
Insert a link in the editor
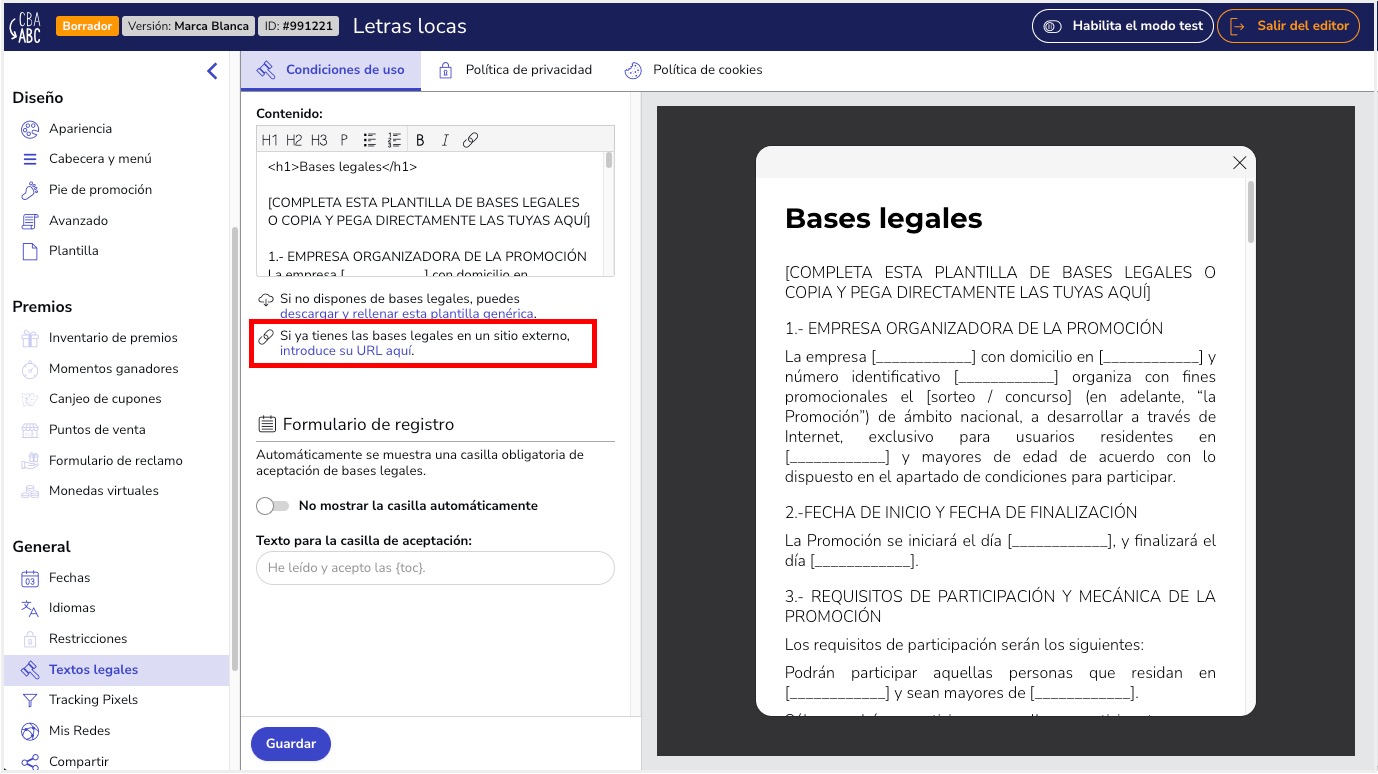coord(470,140)
